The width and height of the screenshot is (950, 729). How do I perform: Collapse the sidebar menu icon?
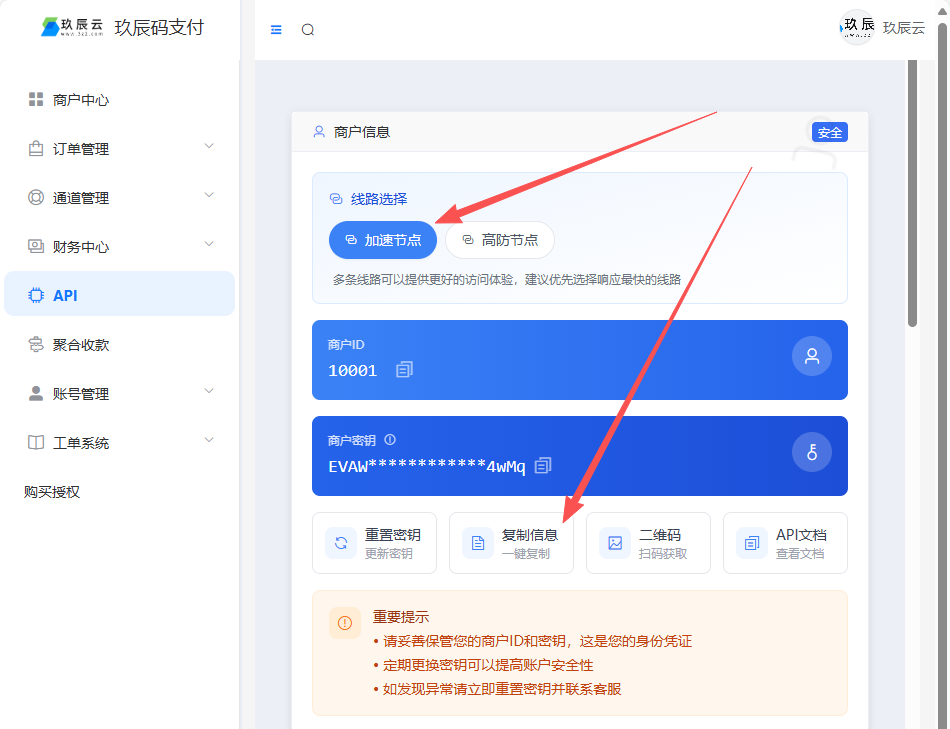click(277, 30)
